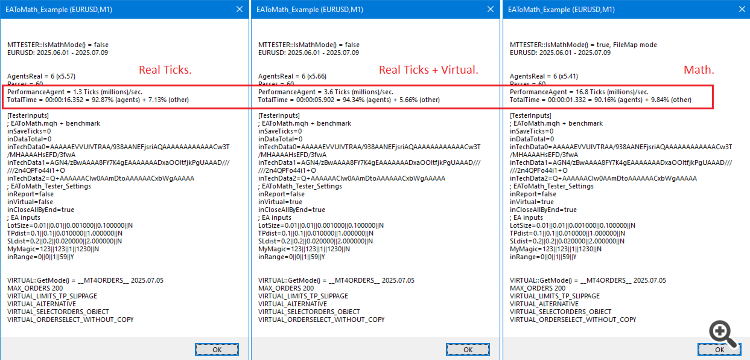Select the line 'AgentsReal = 6 (x5.41)'
The height and width of the screenshot is (360, 750).
tap(544, 76)
